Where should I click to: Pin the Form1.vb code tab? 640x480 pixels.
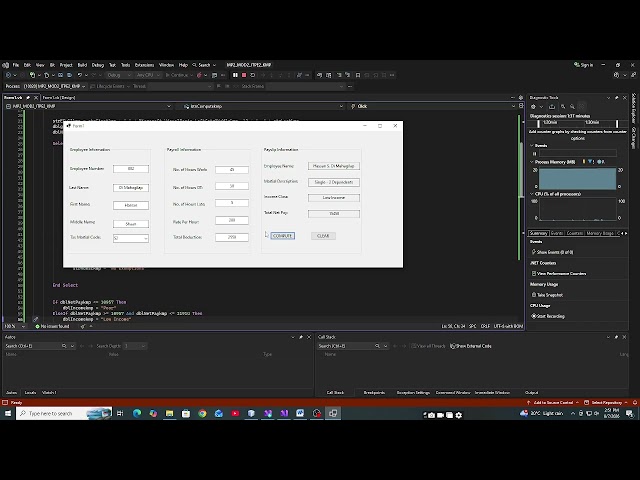point(28,98)
